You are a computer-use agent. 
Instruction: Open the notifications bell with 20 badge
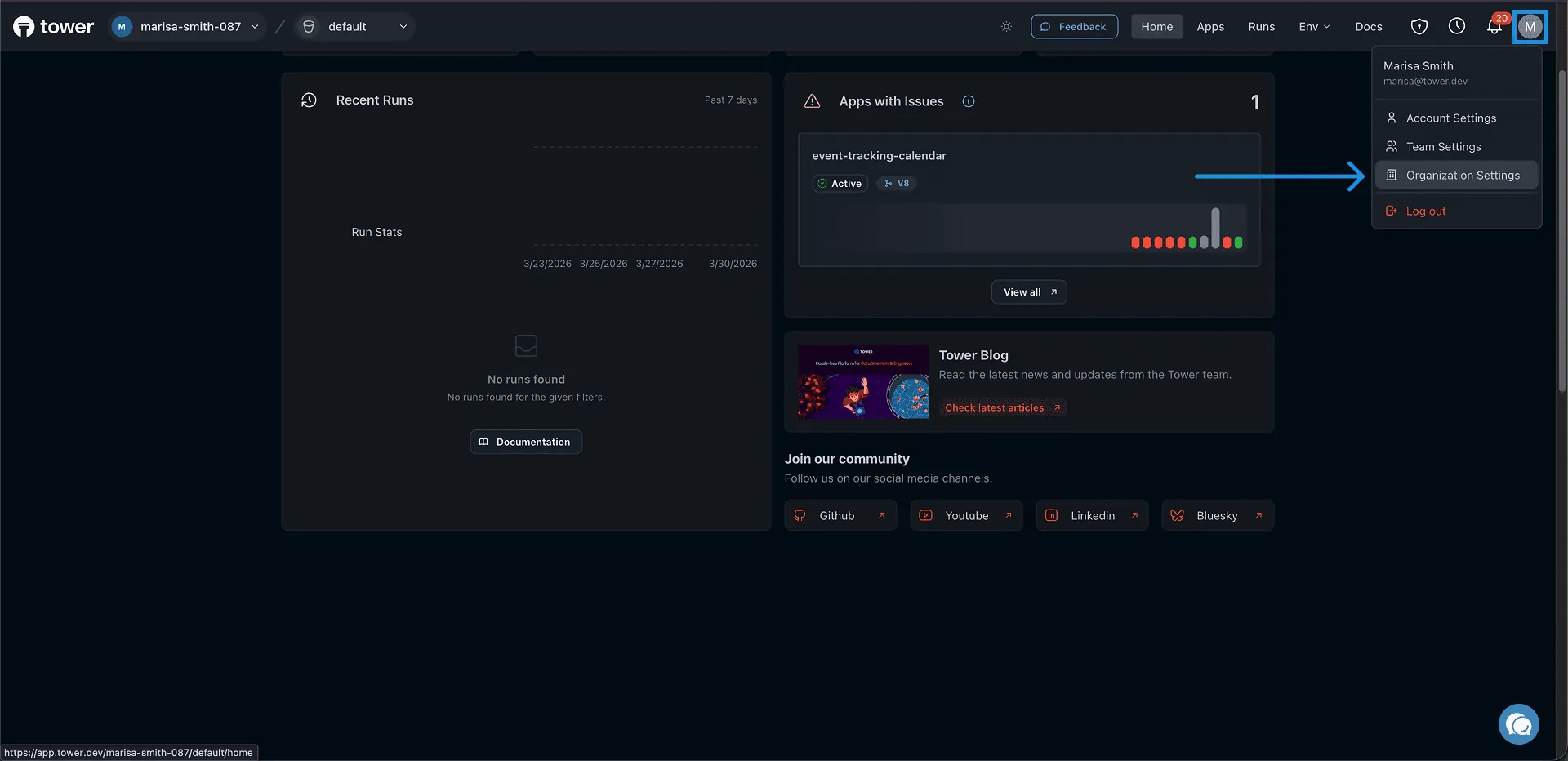click(1494, 26)
